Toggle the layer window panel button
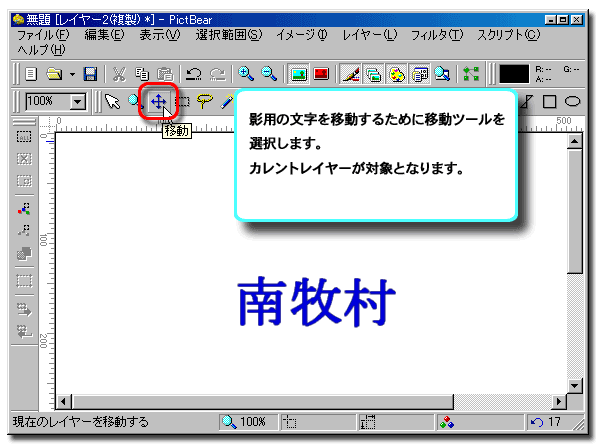 coord(373,74)
